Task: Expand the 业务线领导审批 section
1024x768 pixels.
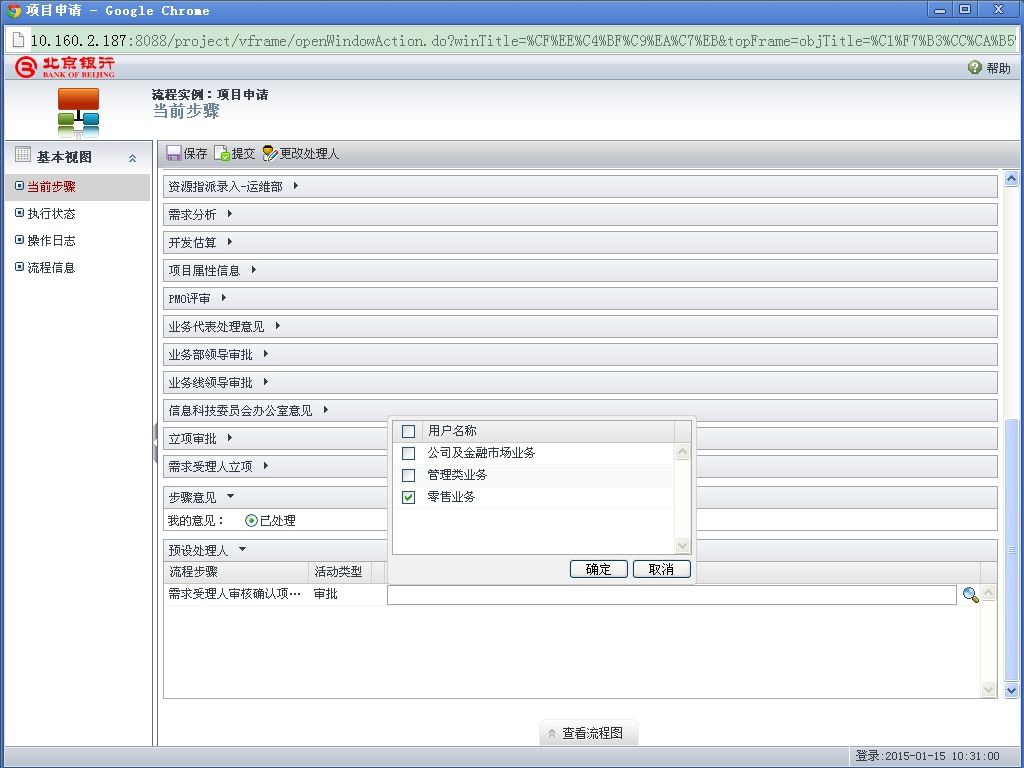Action: click(x=265, y=382)
